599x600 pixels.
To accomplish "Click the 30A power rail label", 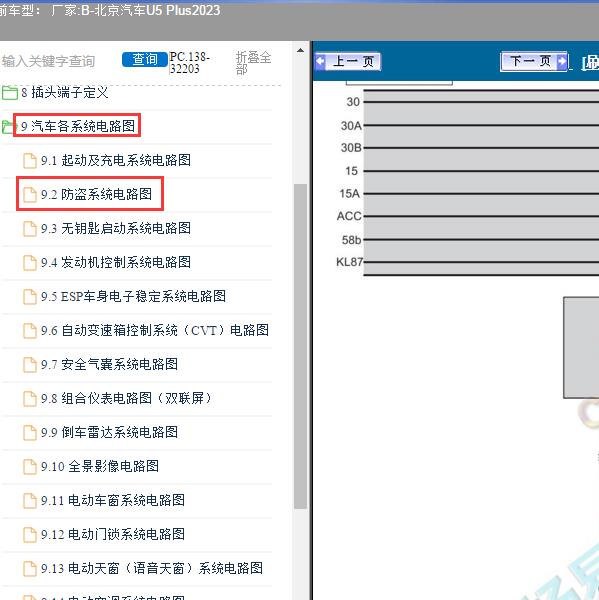I will click(351, 126).
